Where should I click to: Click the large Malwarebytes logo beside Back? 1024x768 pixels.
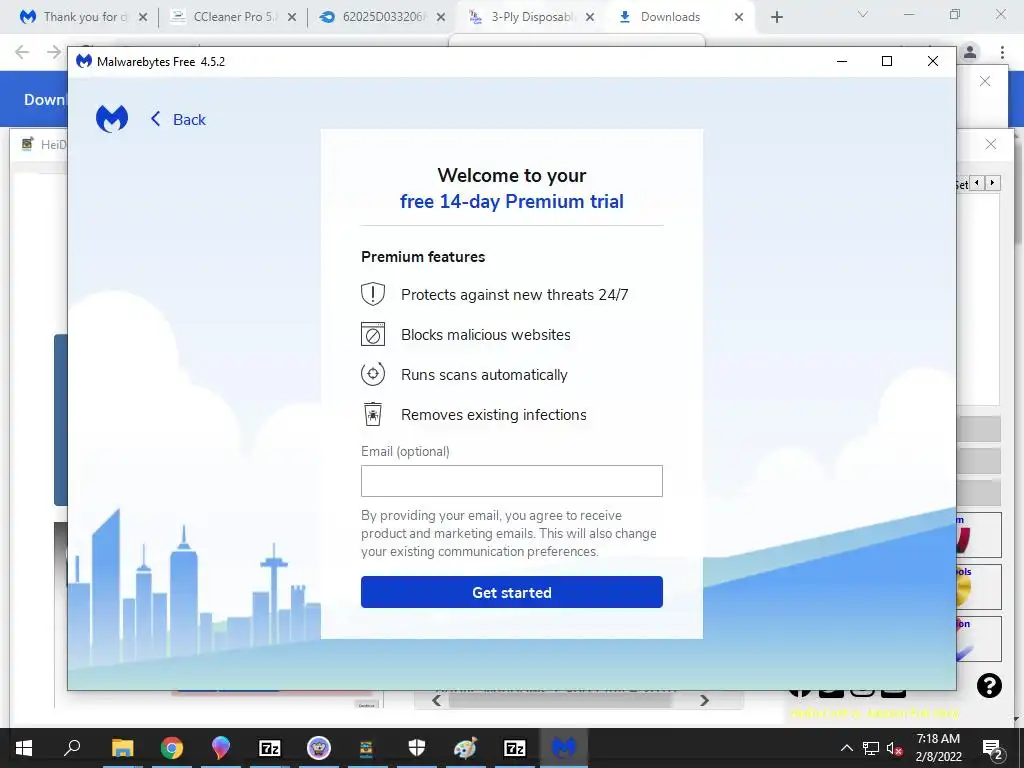click(x=112, y=119)
